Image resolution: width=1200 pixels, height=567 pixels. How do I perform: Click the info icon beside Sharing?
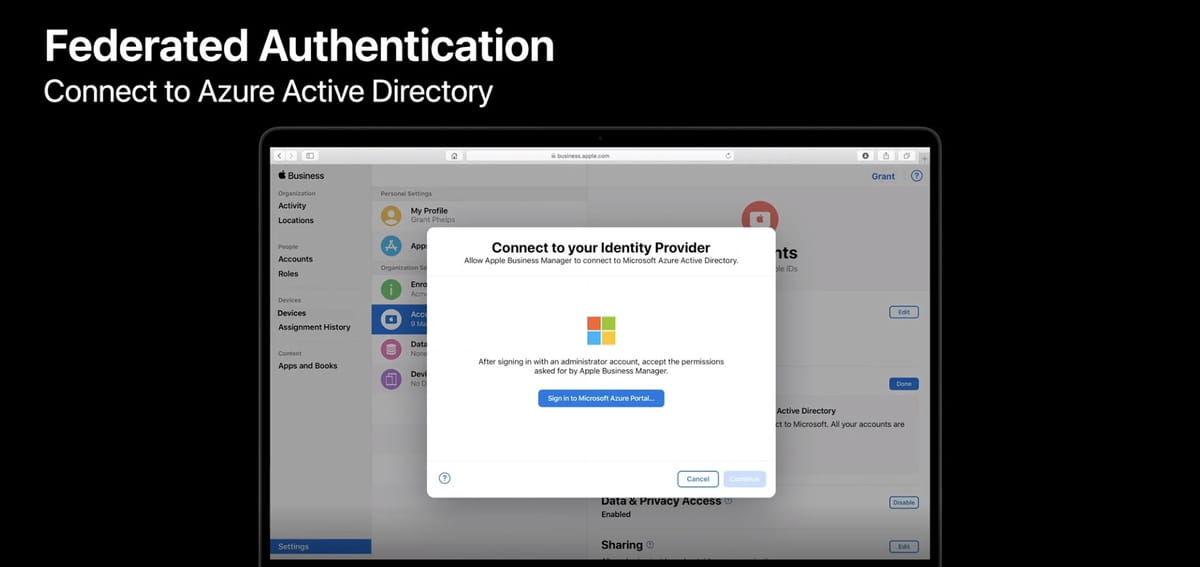click(650, 545)
